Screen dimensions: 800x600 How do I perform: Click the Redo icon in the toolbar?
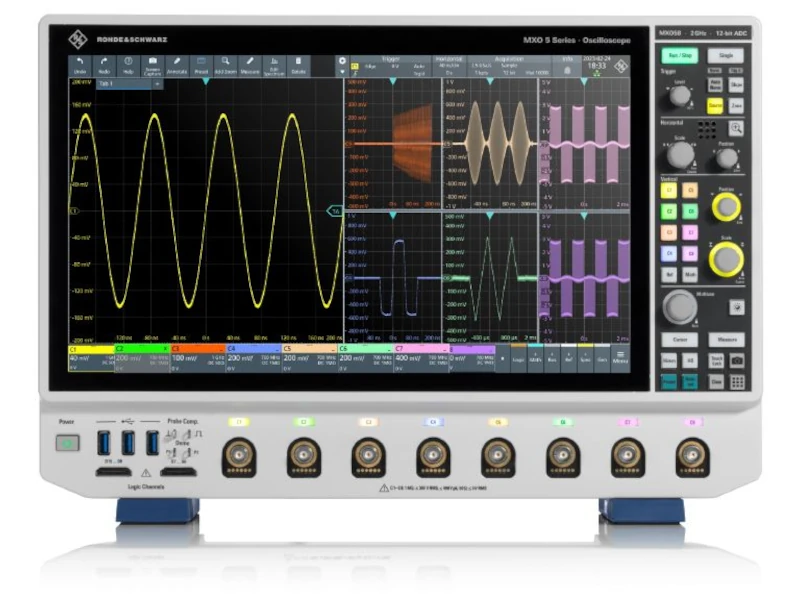tap(105, 65)
